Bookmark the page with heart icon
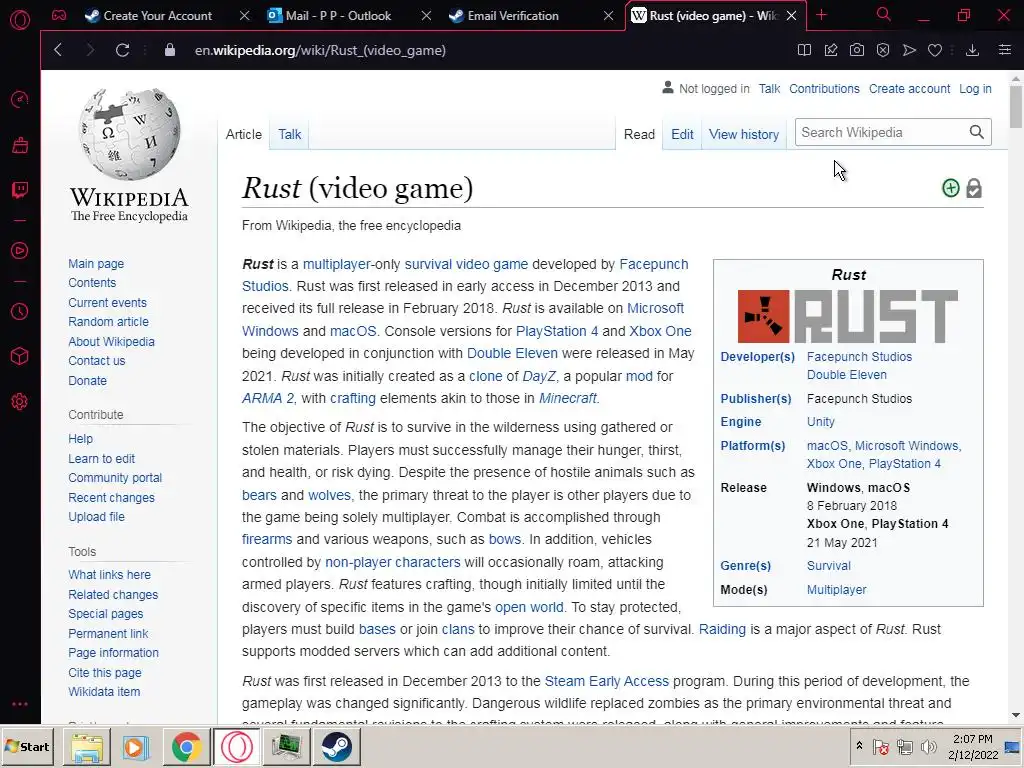This screenshot has height=768, width=1024. 935,50
